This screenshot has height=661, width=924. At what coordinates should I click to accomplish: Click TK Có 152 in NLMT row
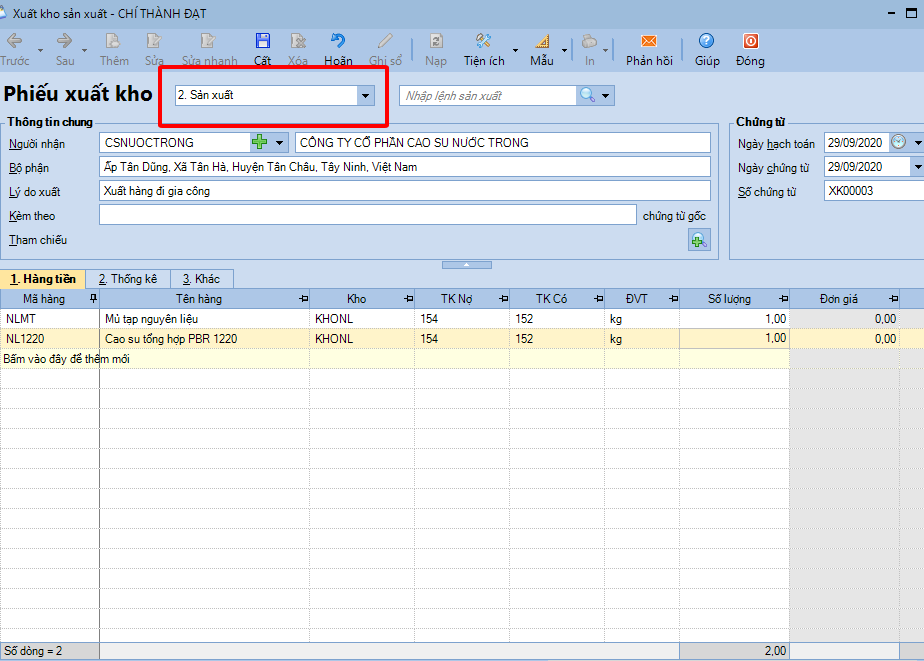557,319
